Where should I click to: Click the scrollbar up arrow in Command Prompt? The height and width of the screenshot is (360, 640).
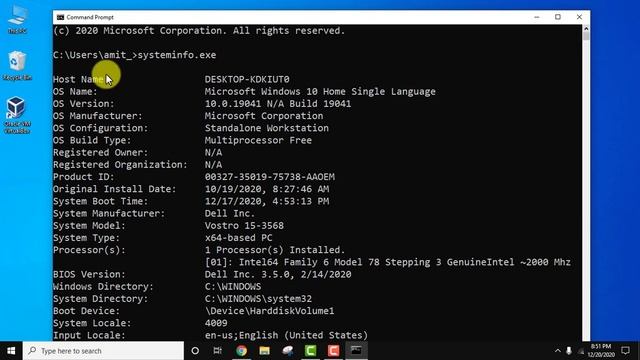(x=586, y=29)
